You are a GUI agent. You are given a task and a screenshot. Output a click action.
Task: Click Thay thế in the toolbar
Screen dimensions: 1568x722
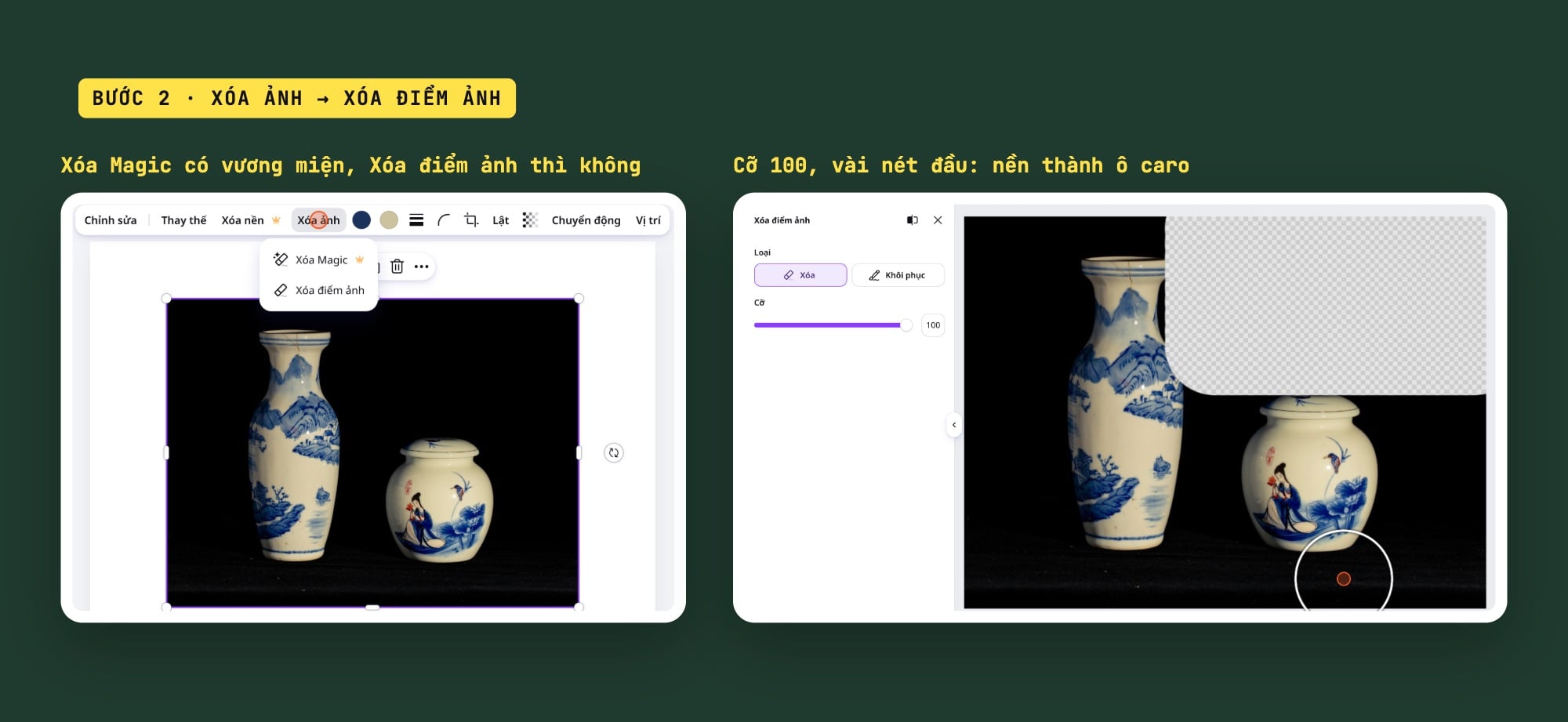183,220
